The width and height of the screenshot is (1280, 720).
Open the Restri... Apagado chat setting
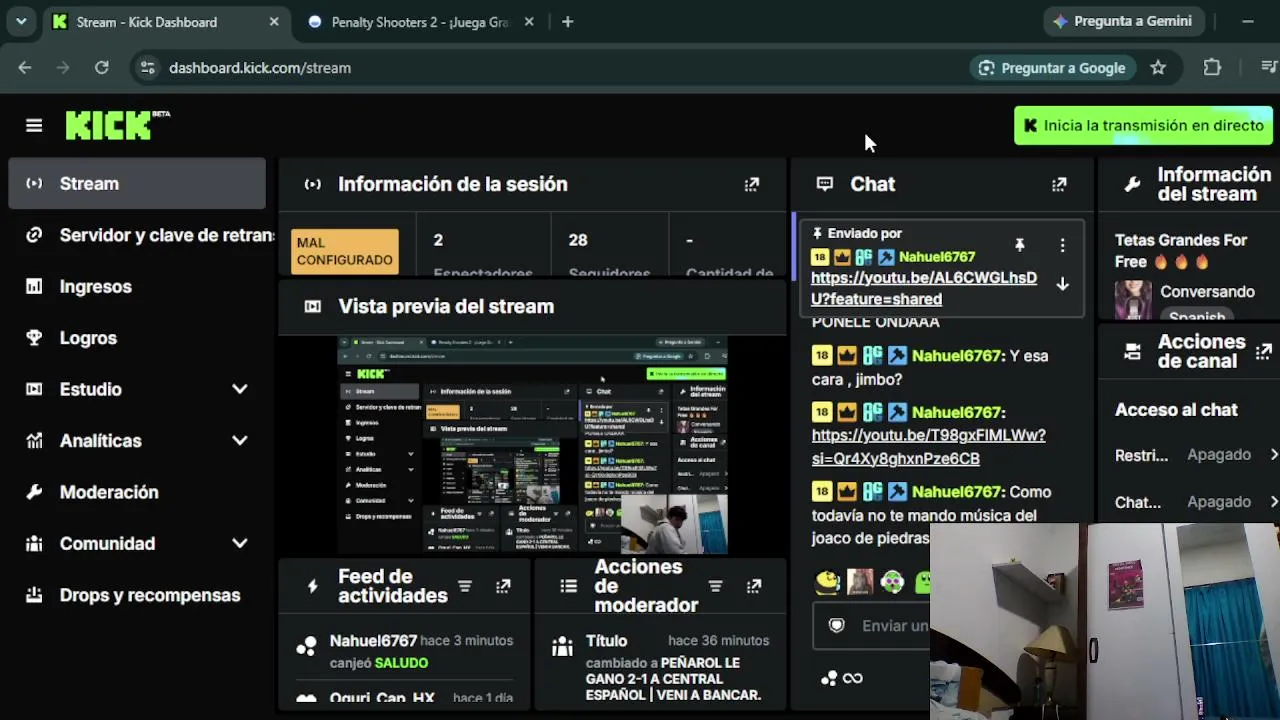coord(1196,455)
